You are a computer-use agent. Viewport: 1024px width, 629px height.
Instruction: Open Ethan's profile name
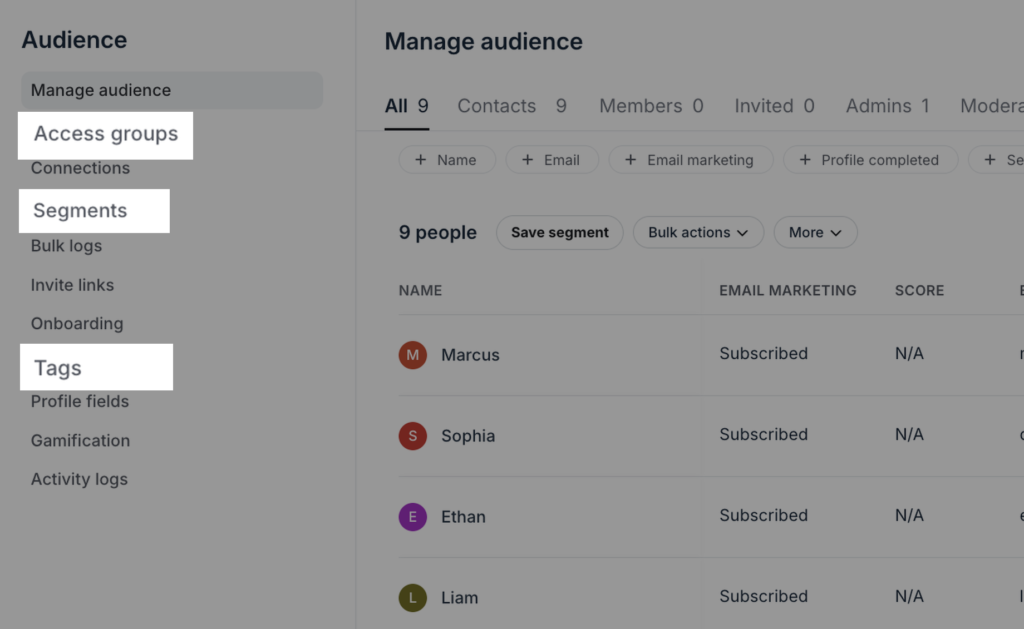click(463, 517)
